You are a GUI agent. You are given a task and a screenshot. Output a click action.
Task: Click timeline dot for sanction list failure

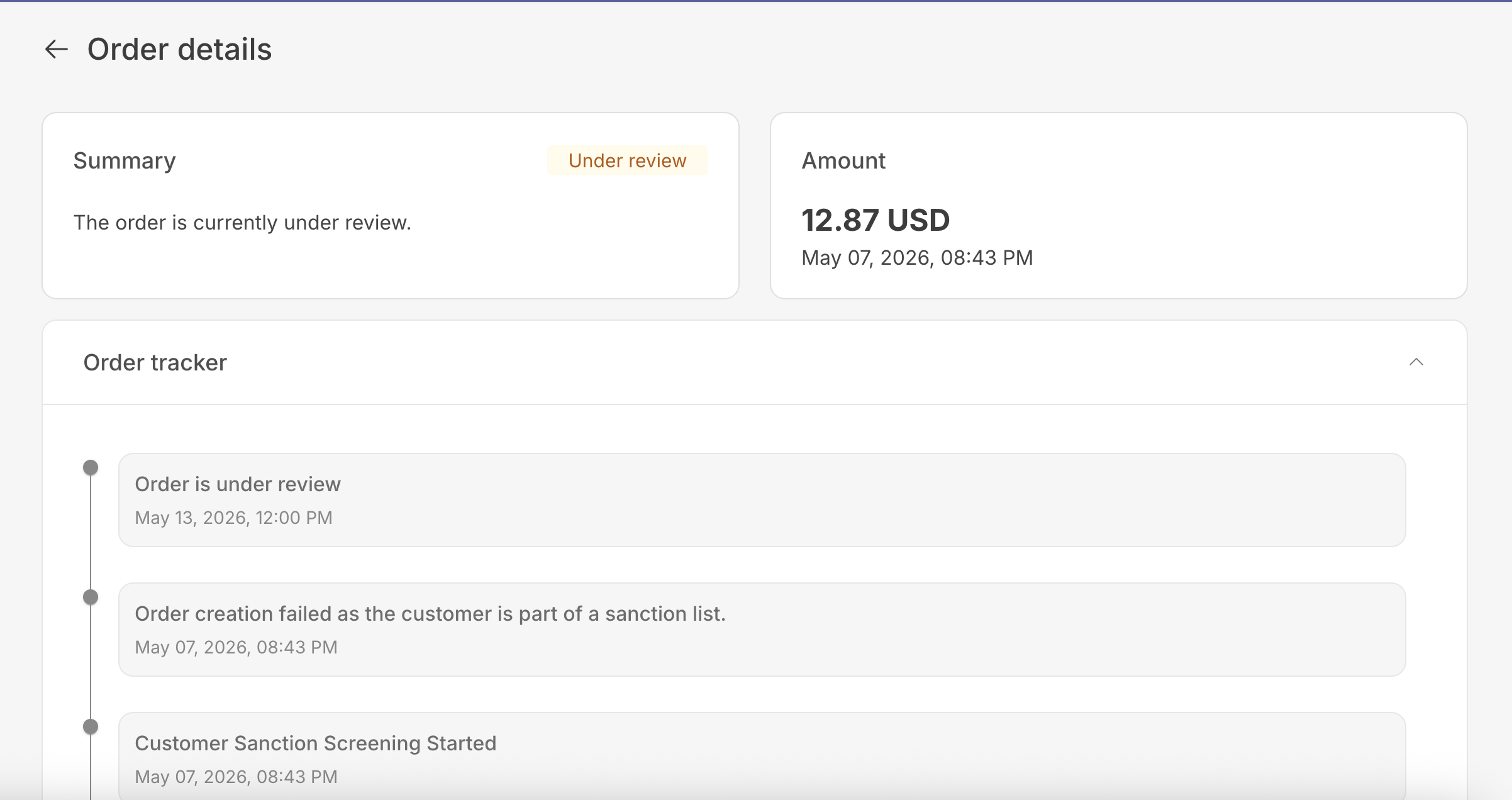[91, 597]
